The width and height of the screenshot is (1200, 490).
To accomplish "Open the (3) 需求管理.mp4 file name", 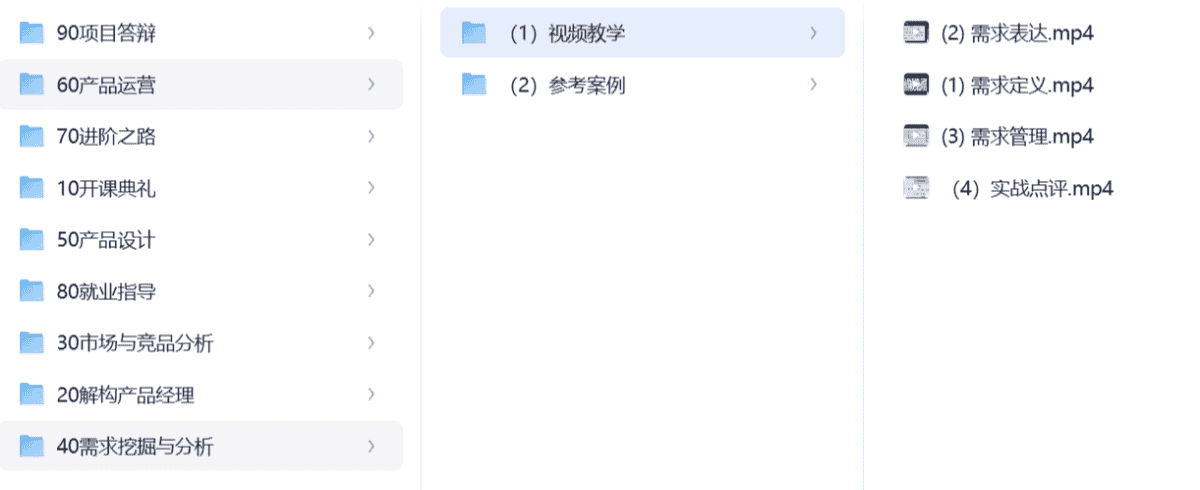I will coord(1017,136).
